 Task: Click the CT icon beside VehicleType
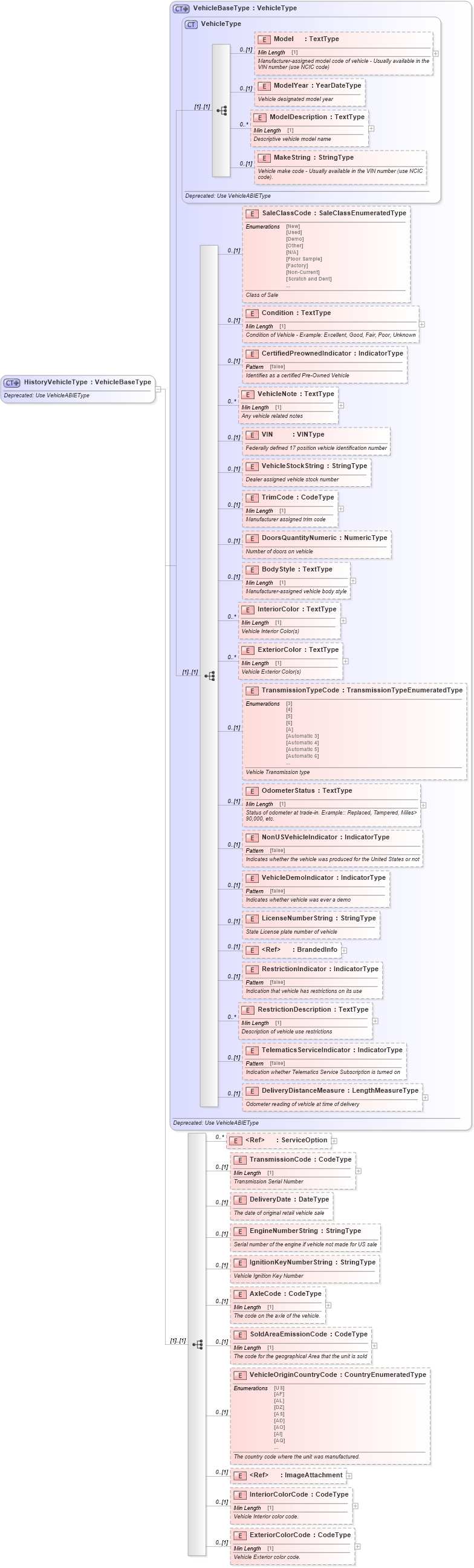(x=191, y=24)
